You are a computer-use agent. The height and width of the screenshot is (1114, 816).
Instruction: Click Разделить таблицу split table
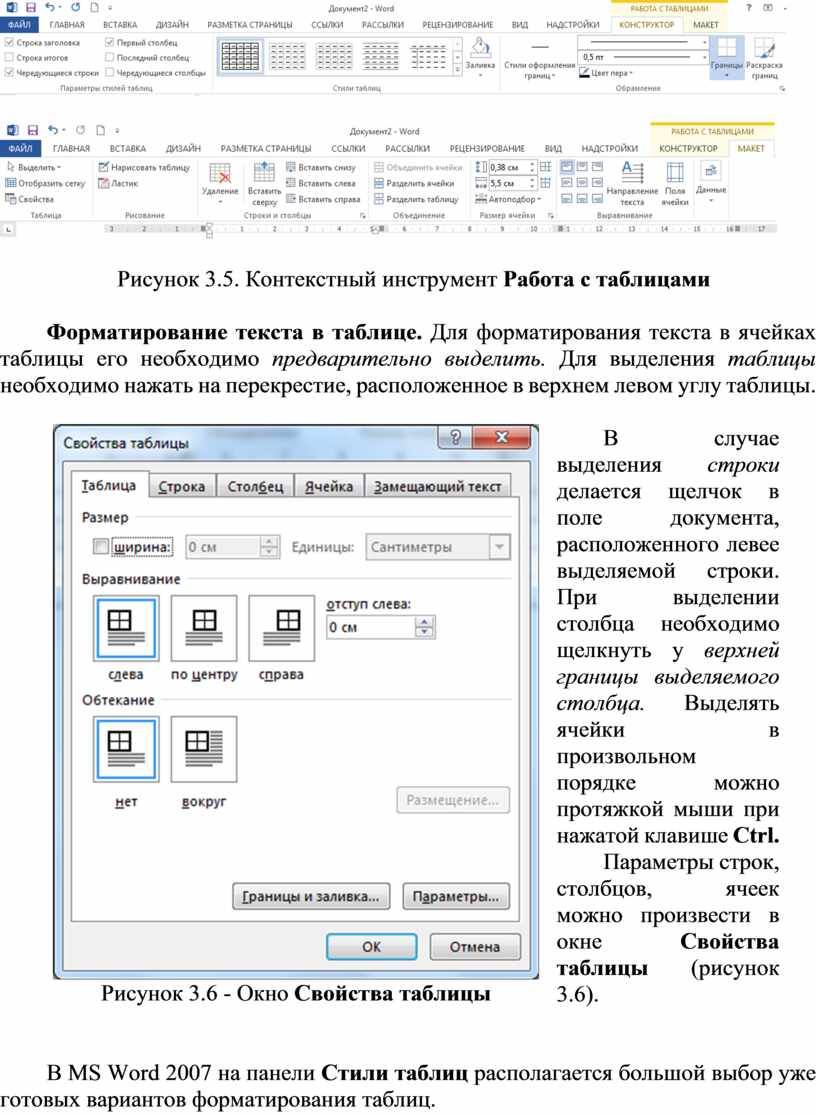(x=416, y=199)
